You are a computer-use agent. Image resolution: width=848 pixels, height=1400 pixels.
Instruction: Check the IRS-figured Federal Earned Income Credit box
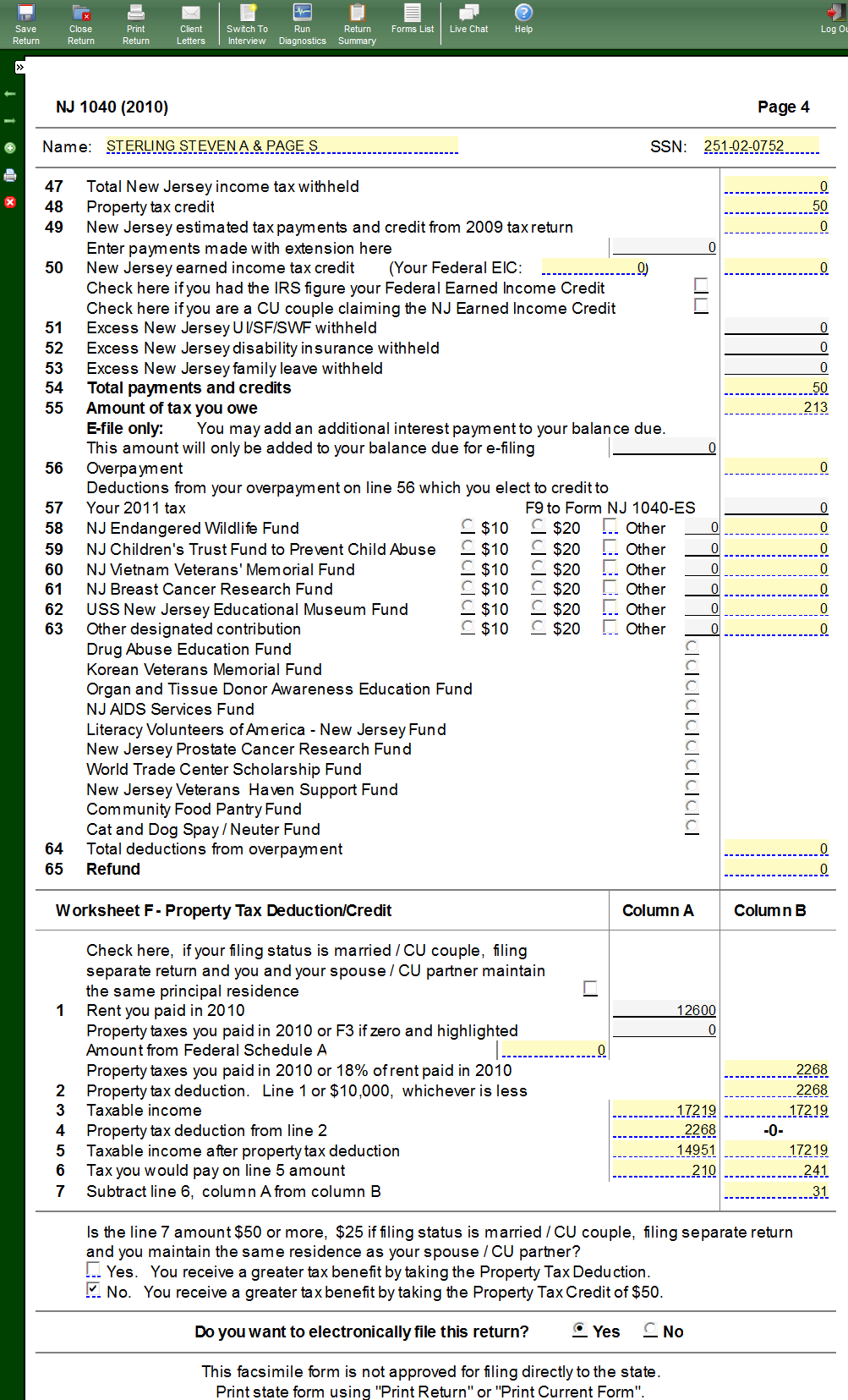click(x=701, y=285)
